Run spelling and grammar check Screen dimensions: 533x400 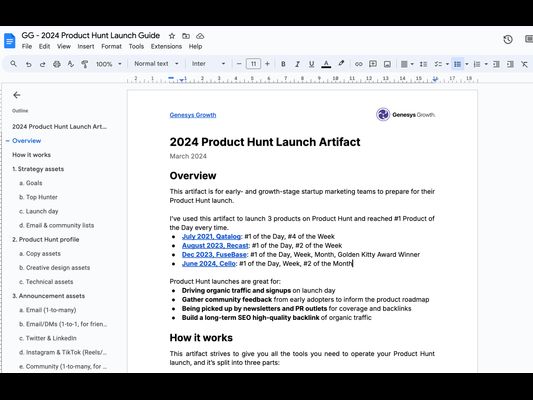coord(71,64)
